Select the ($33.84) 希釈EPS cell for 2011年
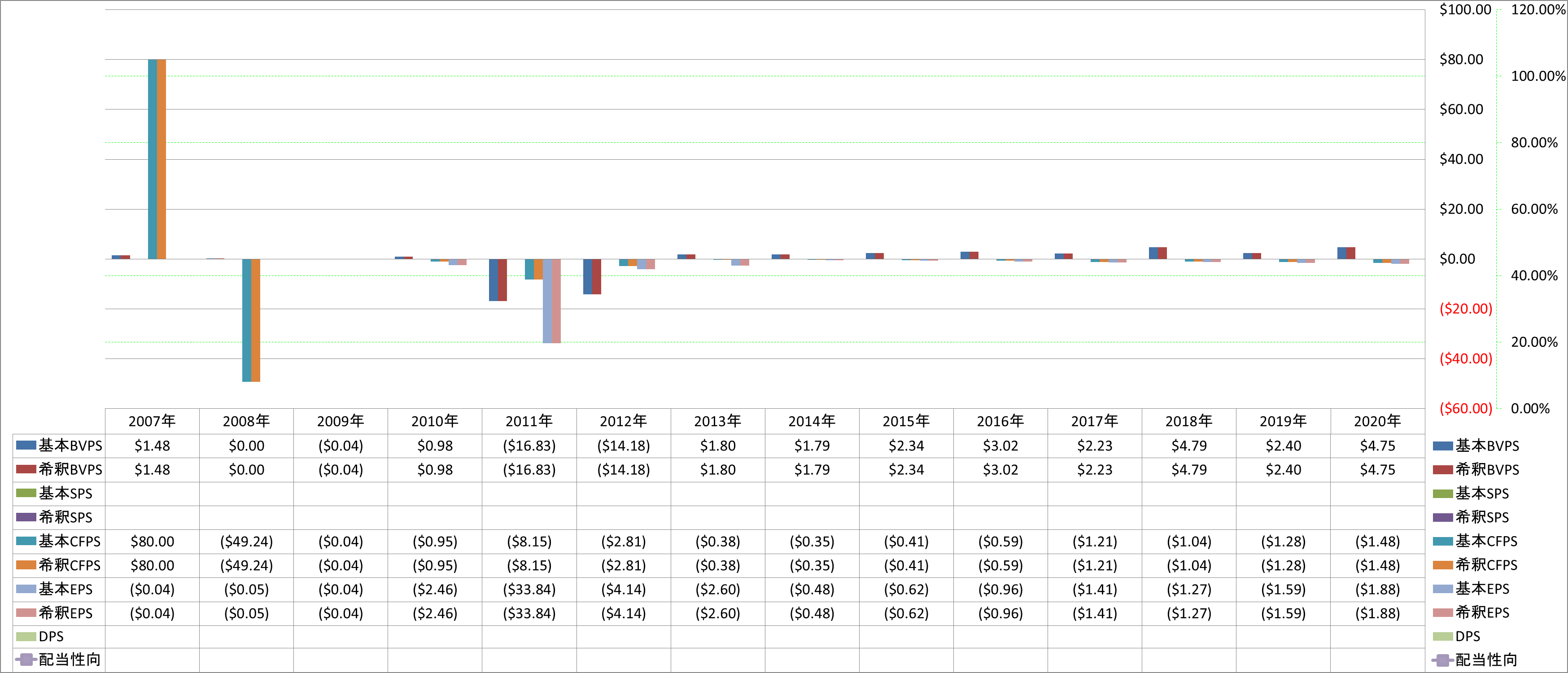Screen dimensions: 1568x673 529,613
